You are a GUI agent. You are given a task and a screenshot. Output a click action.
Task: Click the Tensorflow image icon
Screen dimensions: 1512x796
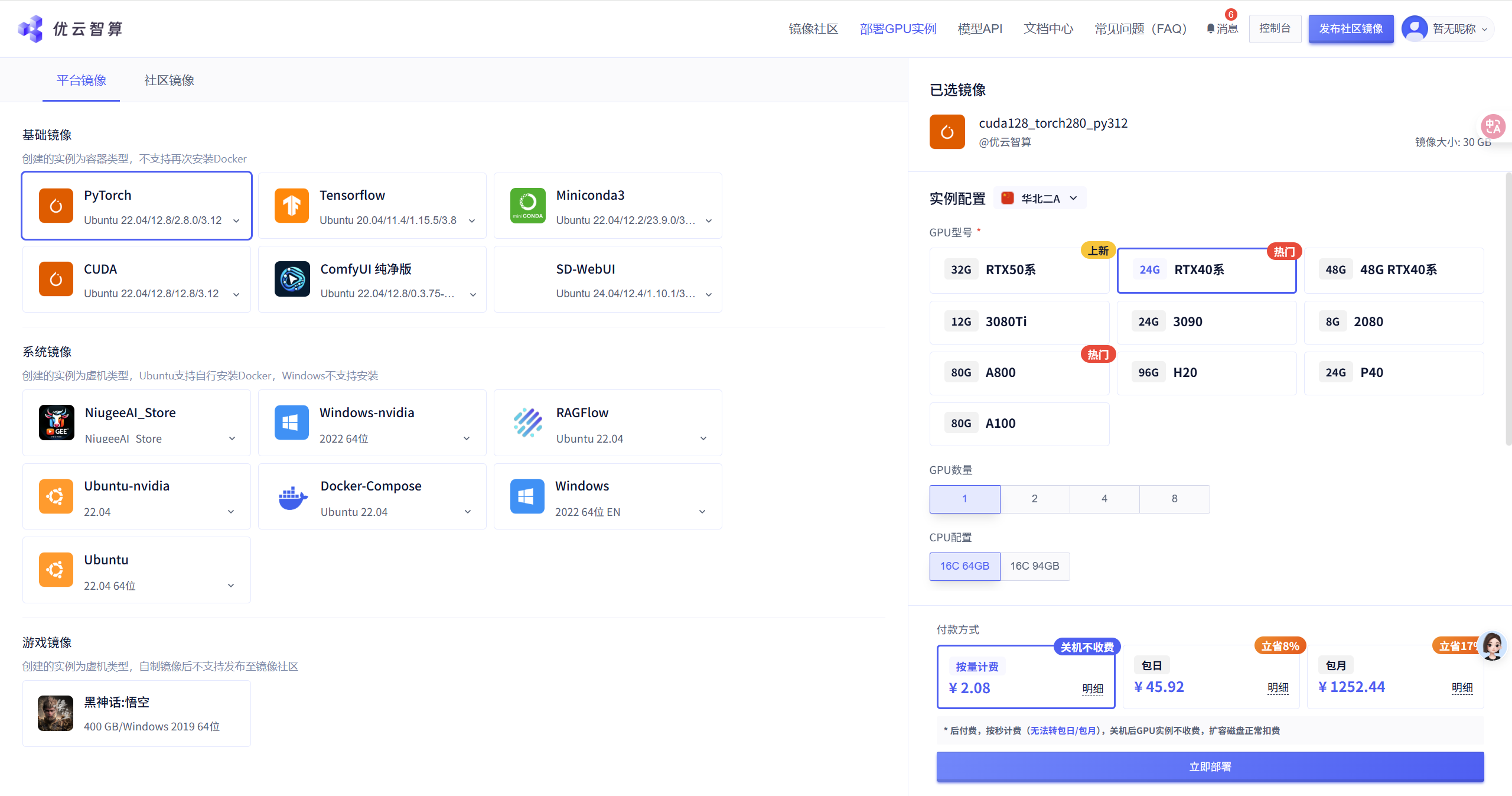coord(292,205)
